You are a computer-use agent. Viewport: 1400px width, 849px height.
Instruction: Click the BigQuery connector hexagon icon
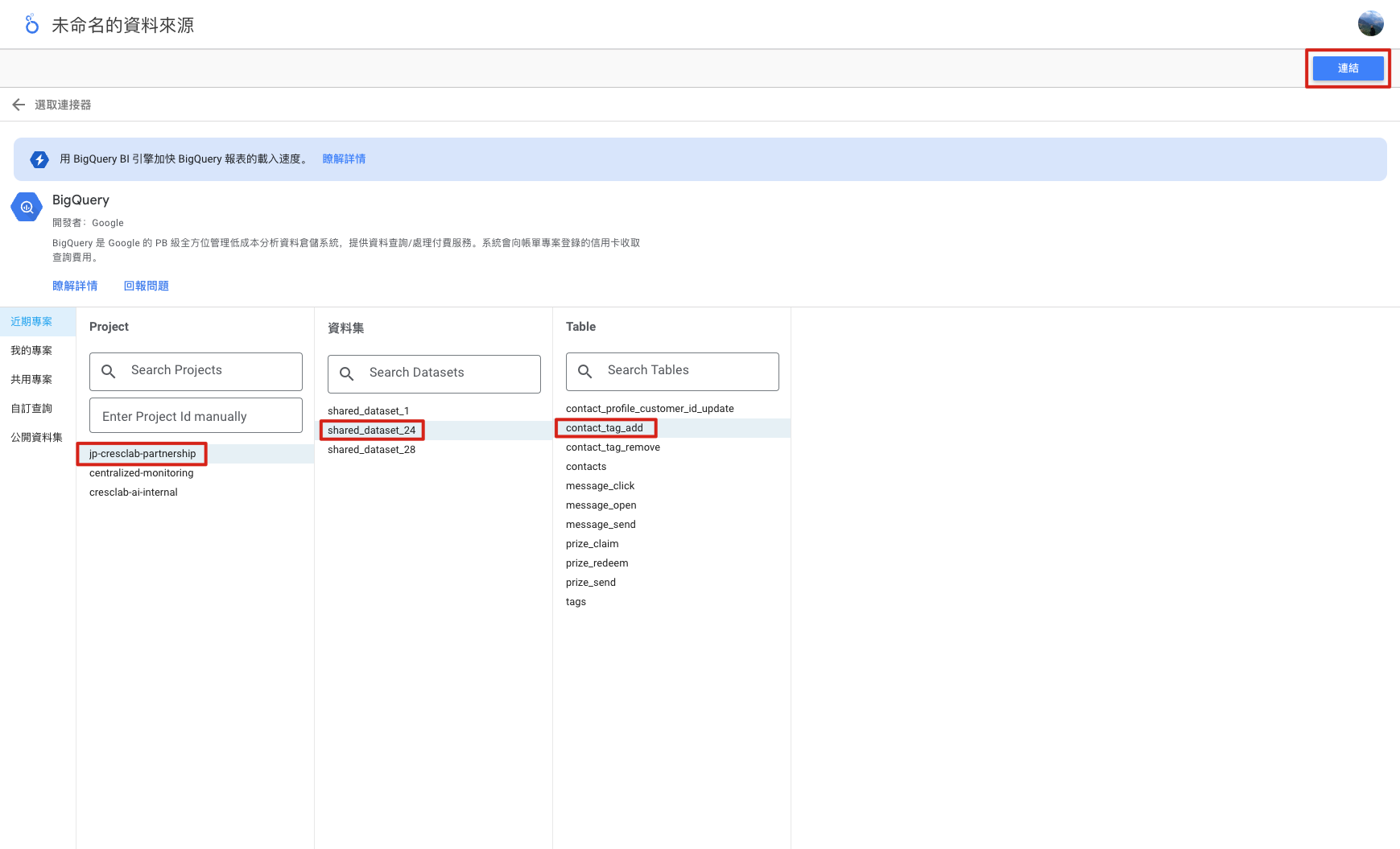[27, 208]
